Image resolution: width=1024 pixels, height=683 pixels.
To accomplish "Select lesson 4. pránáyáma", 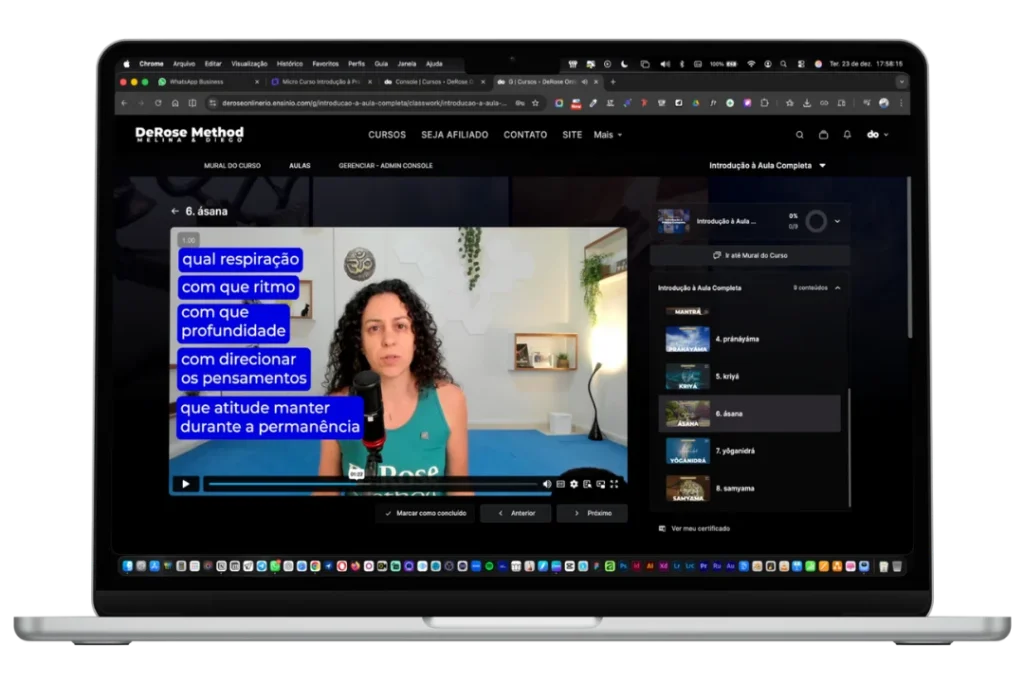I will pos(749,339).
